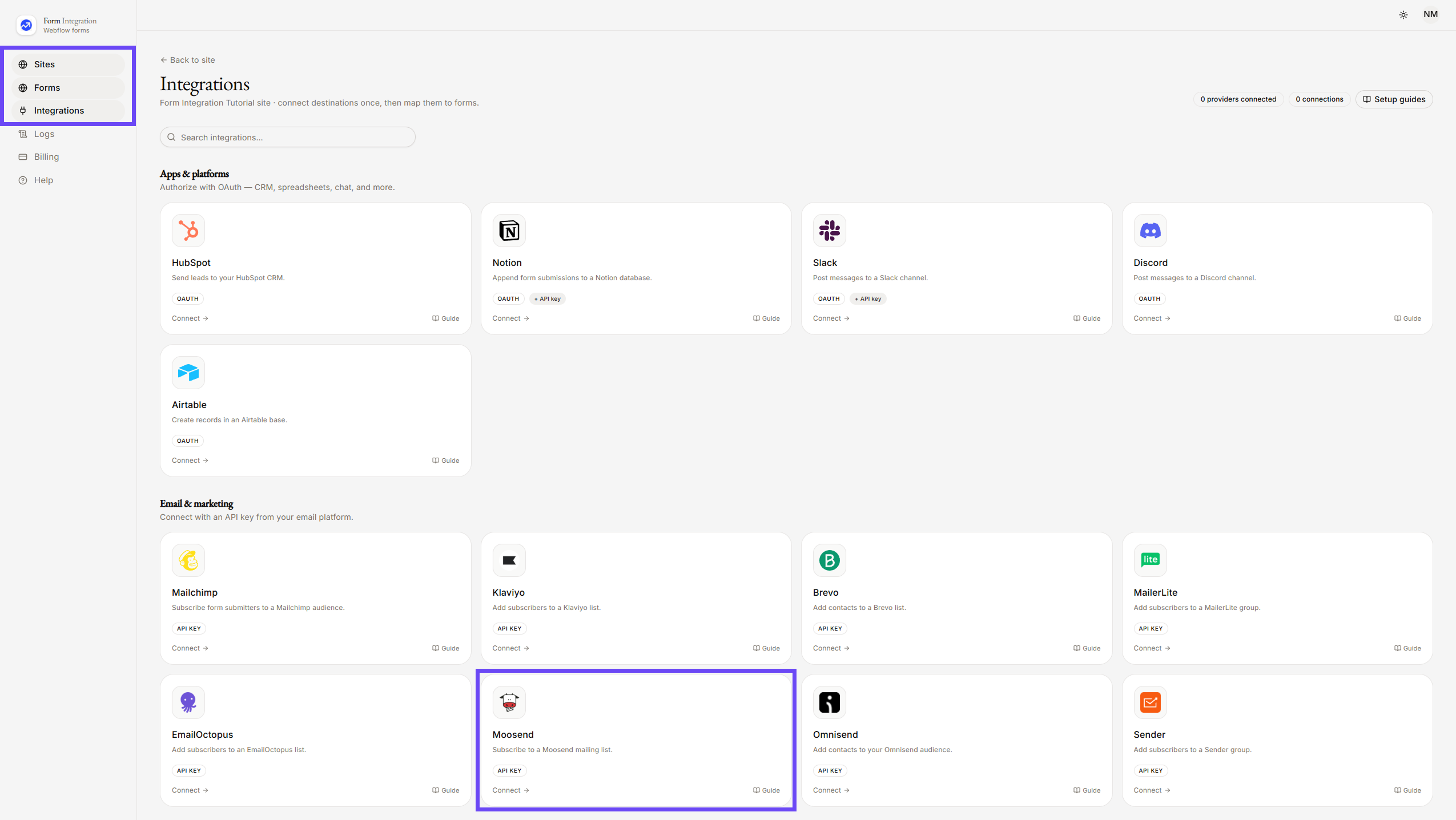Connect the Notion integration
The image size is (1456, 820).
(510, 318)
